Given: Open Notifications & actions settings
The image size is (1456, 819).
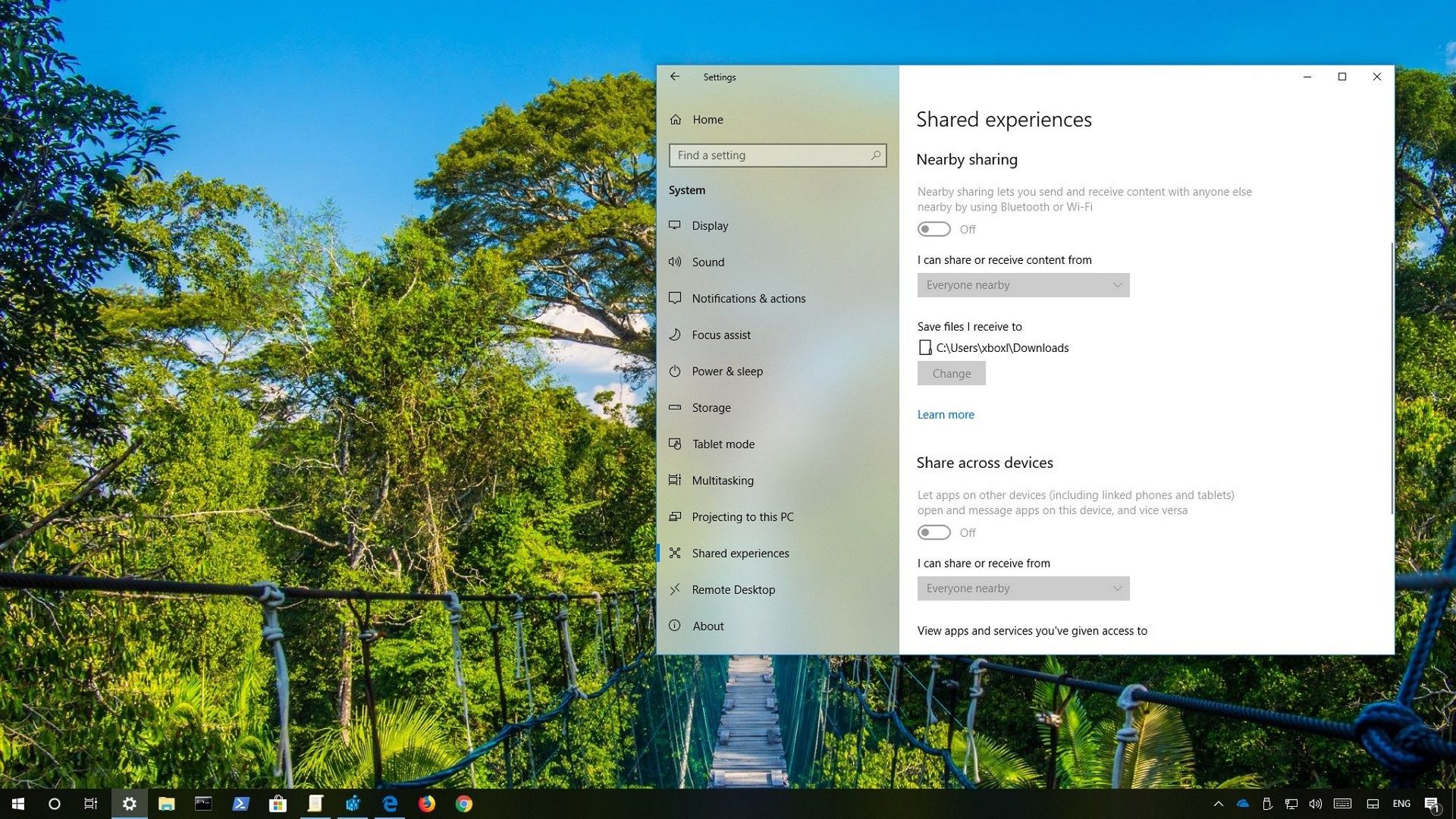Looking at the screenshot, I should click(x=748, y=298).
